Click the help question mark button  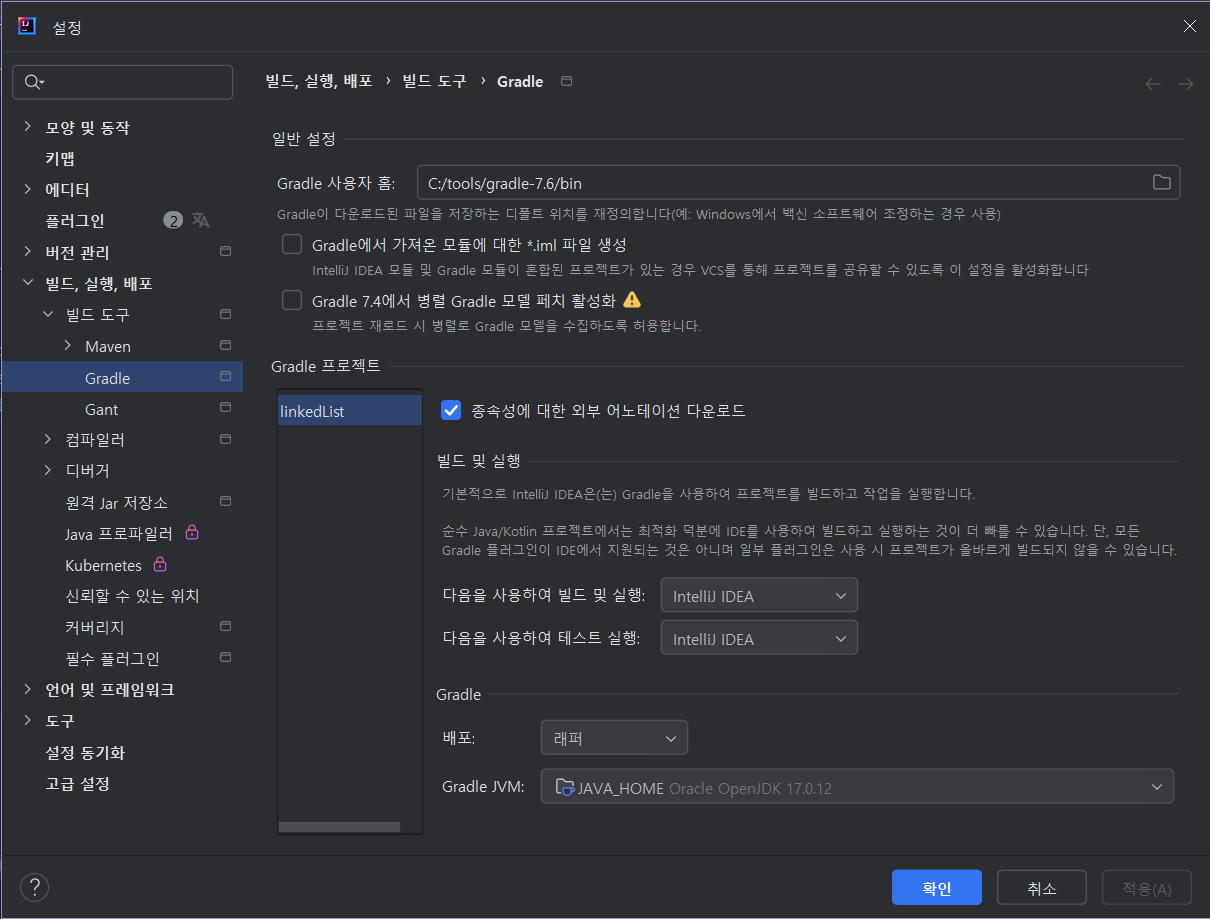click(x=34, y=887)
